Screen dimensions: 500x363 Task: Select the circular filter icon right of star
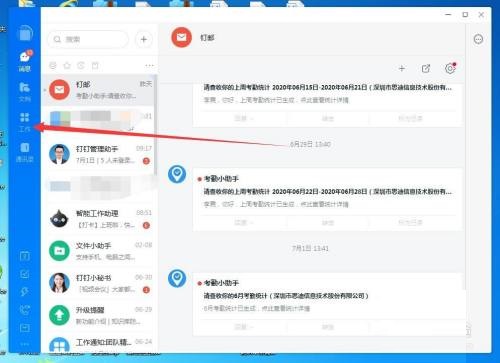81,65
